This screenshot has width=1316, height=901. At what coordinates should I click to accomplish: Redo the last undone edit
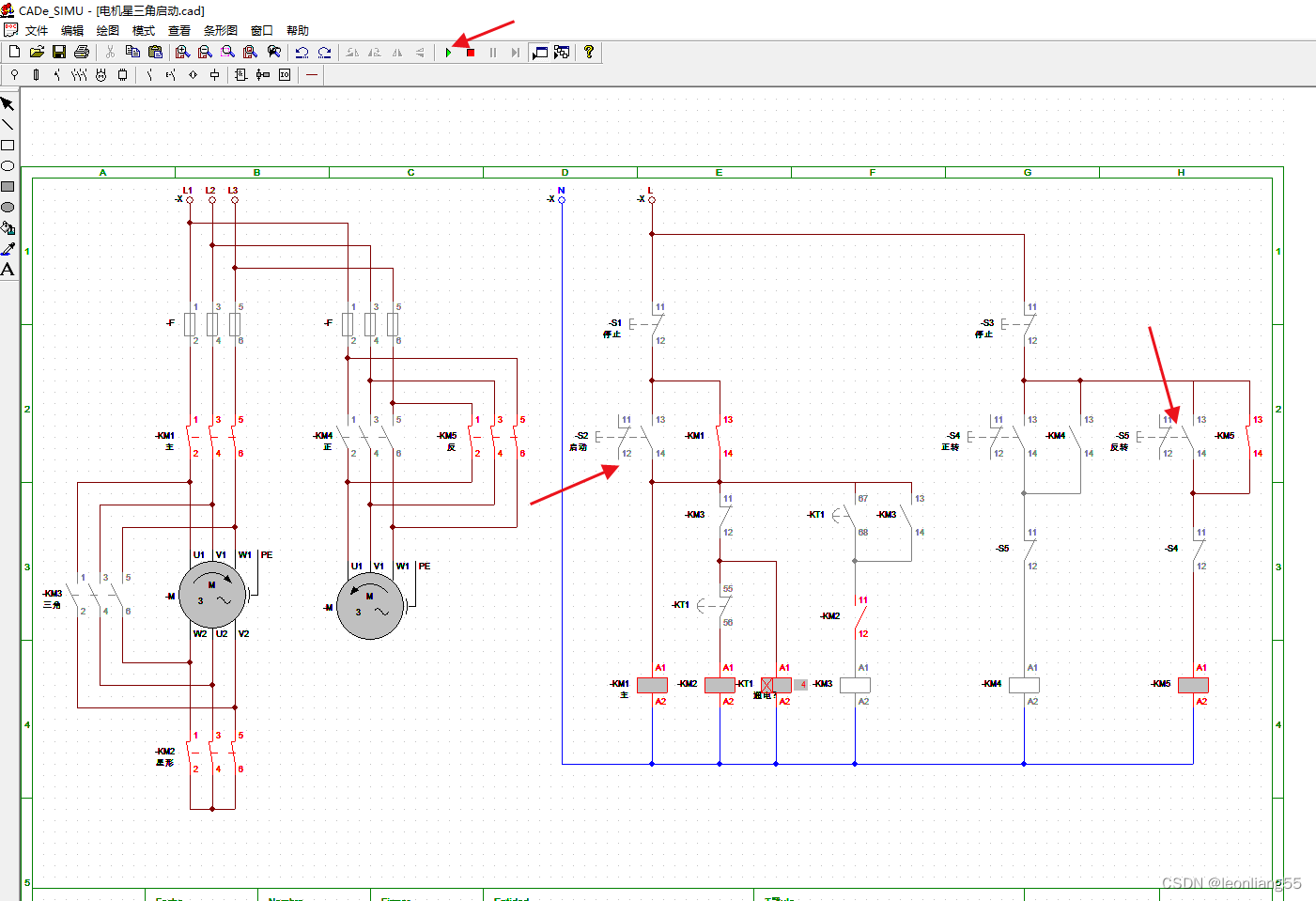pos(324,53)
